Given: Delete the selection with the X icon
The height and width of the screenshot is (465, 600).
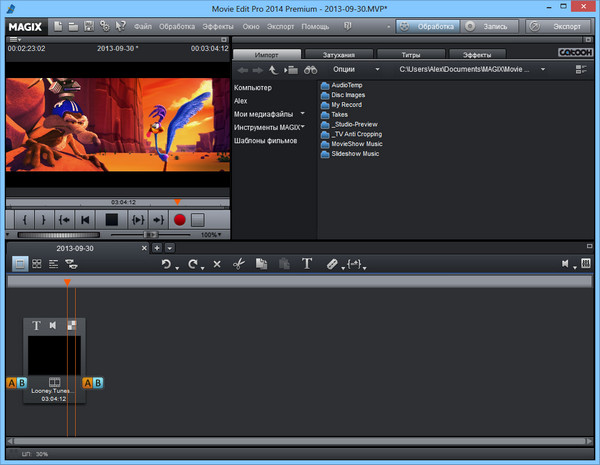Looking at the screenshot, I should coord(217,264).
